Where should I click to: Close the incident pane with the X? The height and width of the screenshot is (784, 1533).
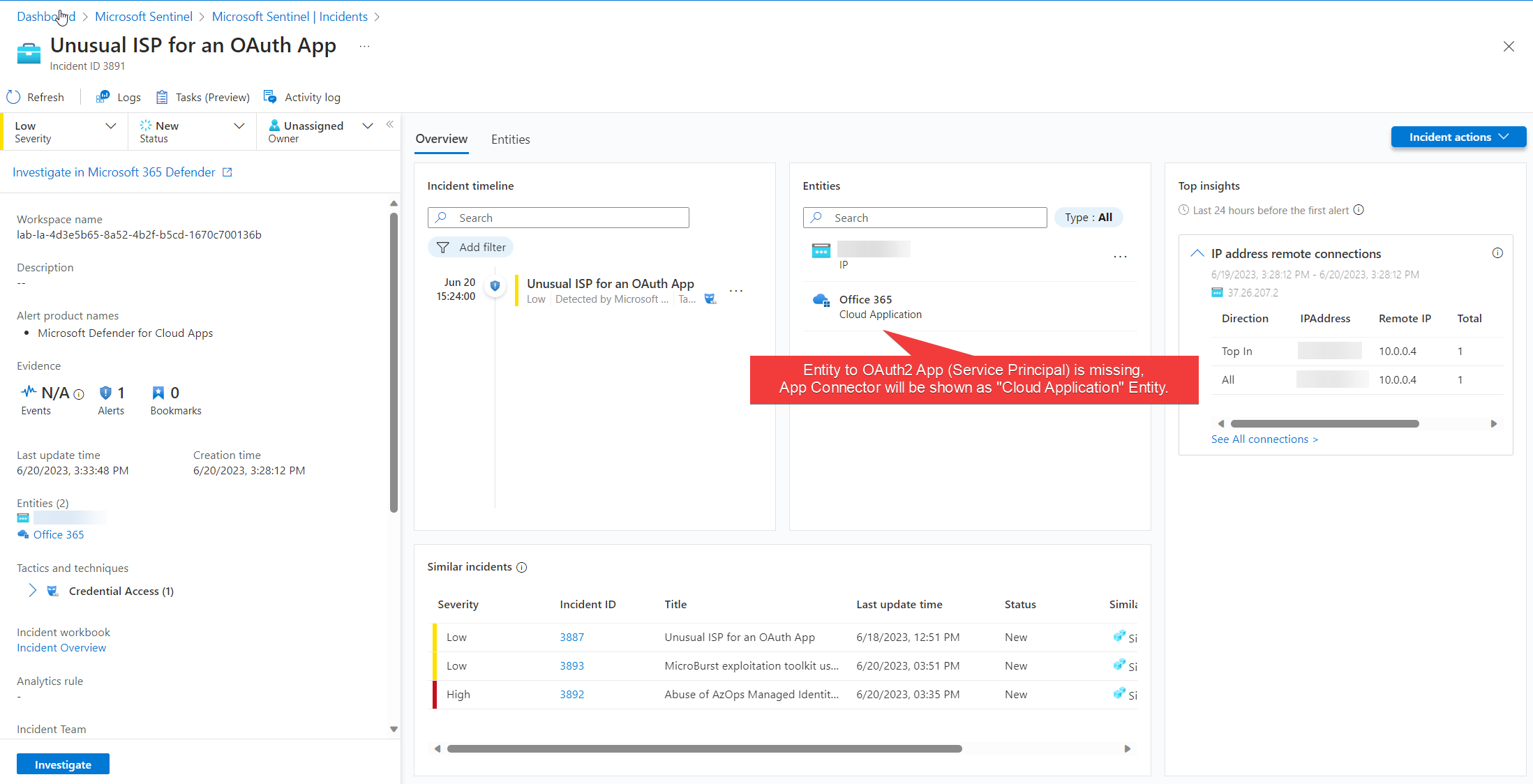coord(1509,46)
